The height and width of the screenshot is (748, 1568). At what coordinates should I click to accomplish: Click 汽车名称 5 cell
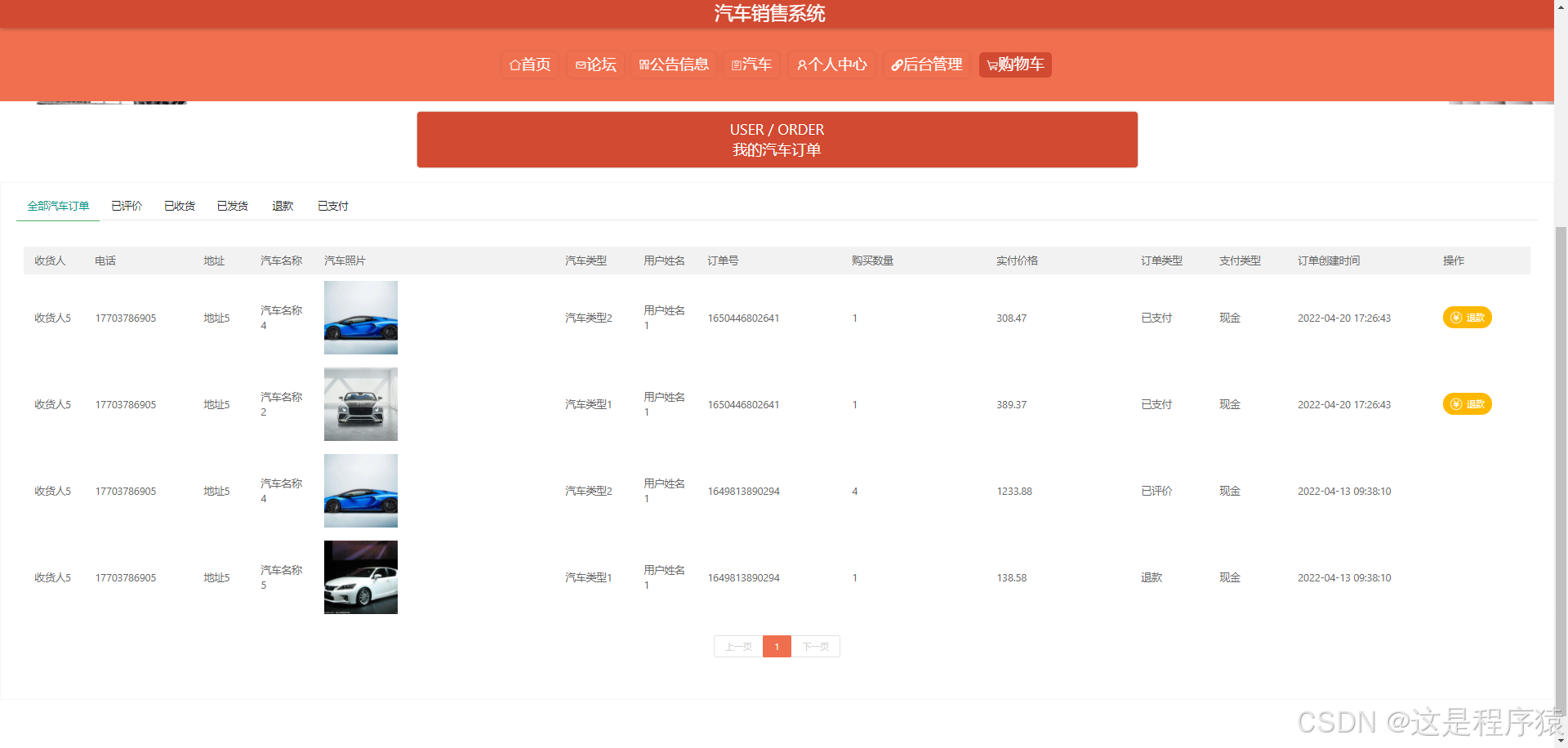point(281,577)
